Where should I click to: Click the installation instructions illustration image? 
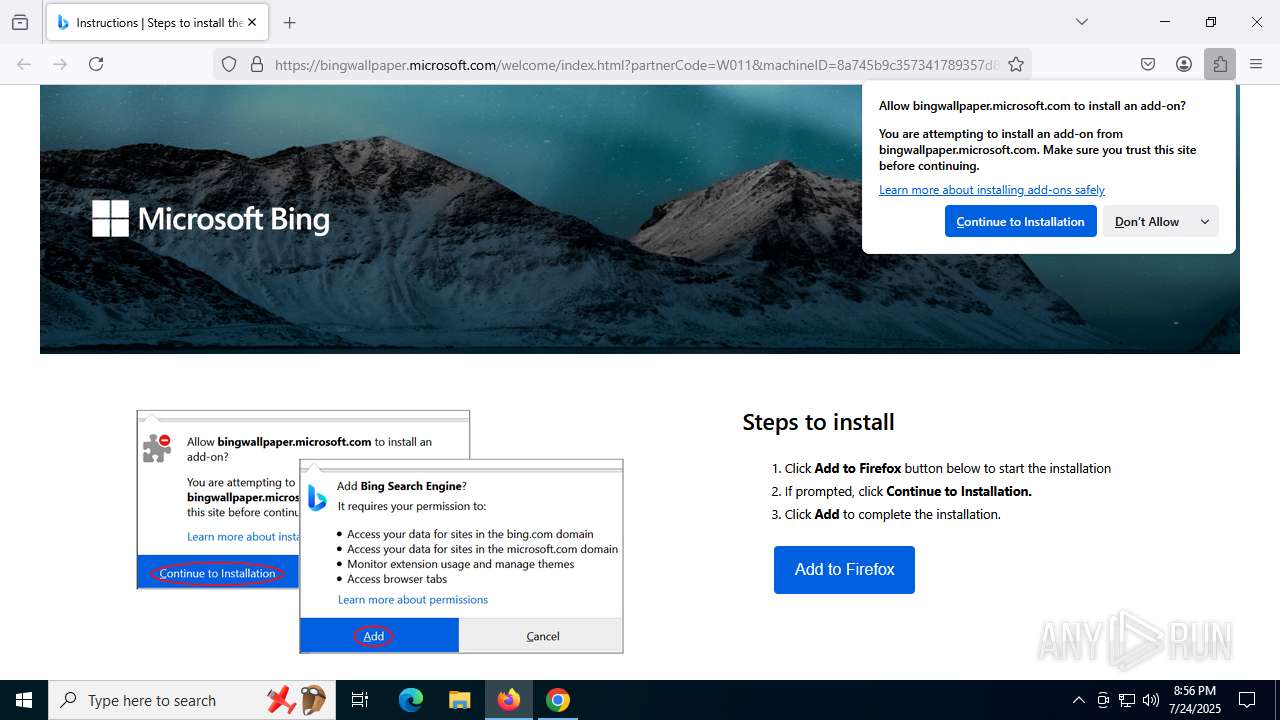click(380, 532)
